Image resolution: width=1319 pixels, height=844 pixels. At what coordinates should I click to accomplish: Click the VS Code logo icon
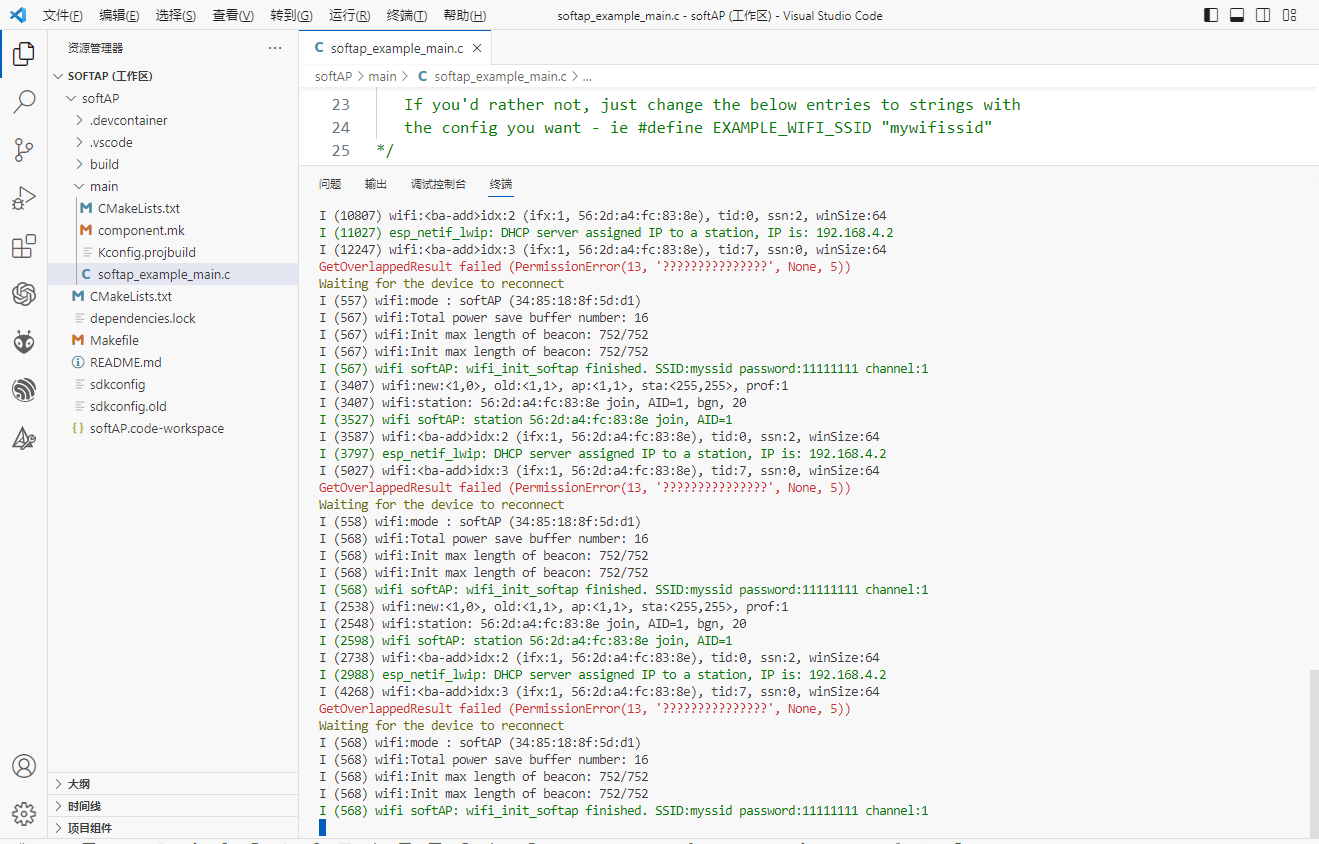point(17,15)
